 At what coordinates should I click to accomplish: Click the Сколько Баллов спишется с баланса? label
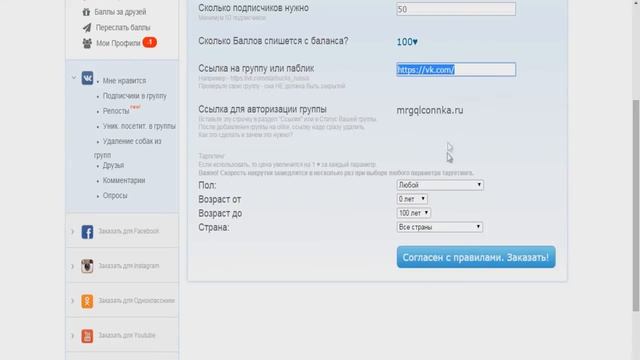pyautogui.click(x=273, y=41)
